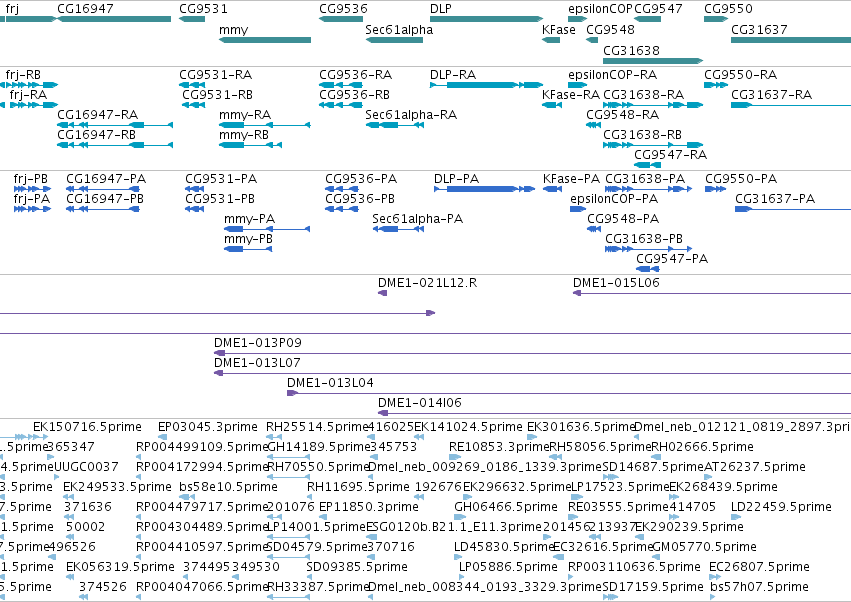851x602 pixels.
Task: Select the epsilonCOP-RA transcript
Action: [577, 85]
